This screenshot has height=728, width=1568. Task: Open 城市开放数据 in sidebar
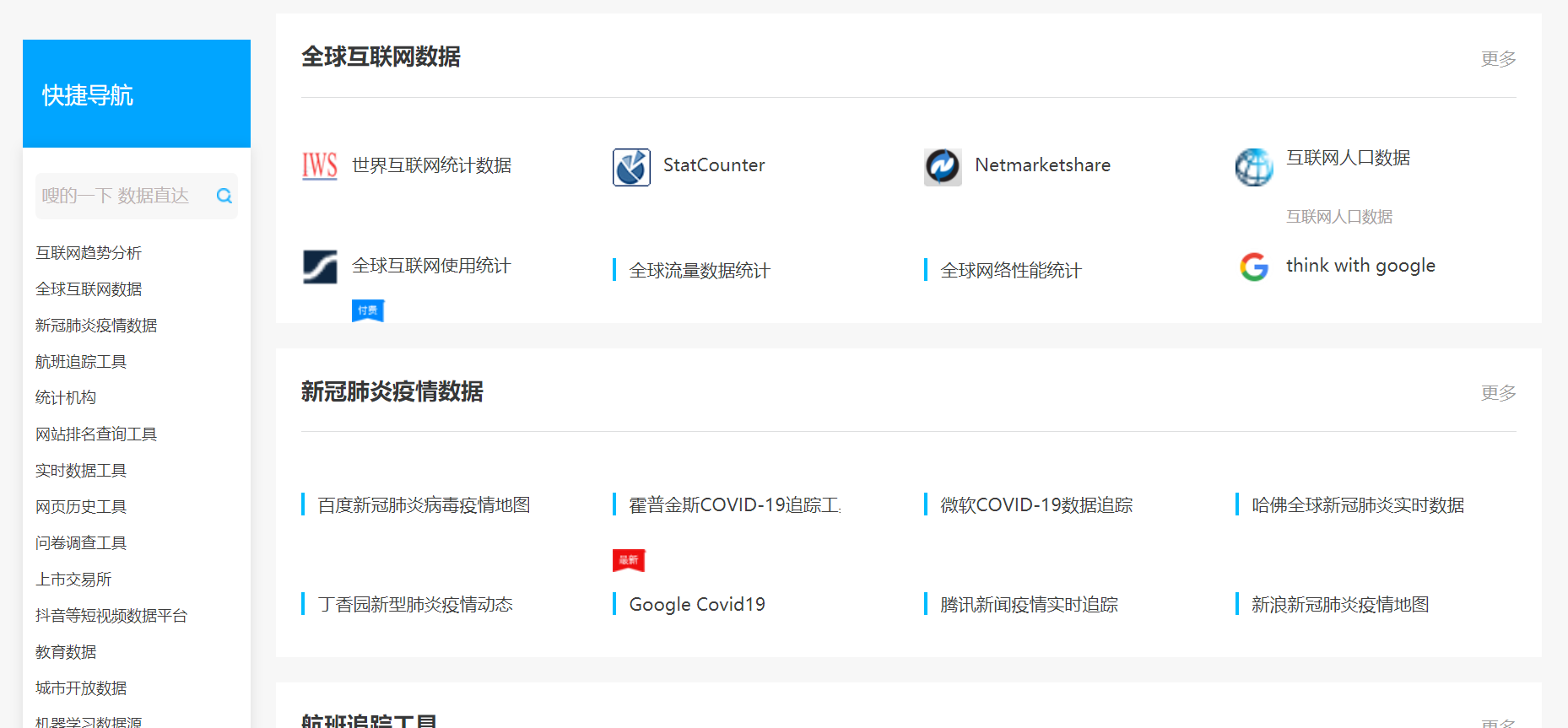81,688
